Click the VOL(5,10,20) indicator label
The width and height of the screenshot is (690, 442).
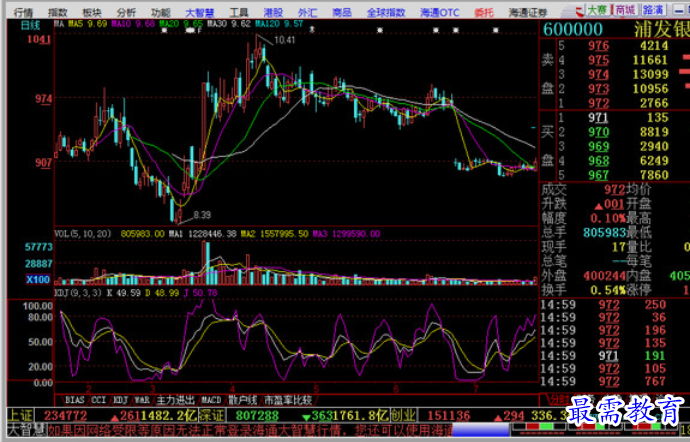coord(83,234)
